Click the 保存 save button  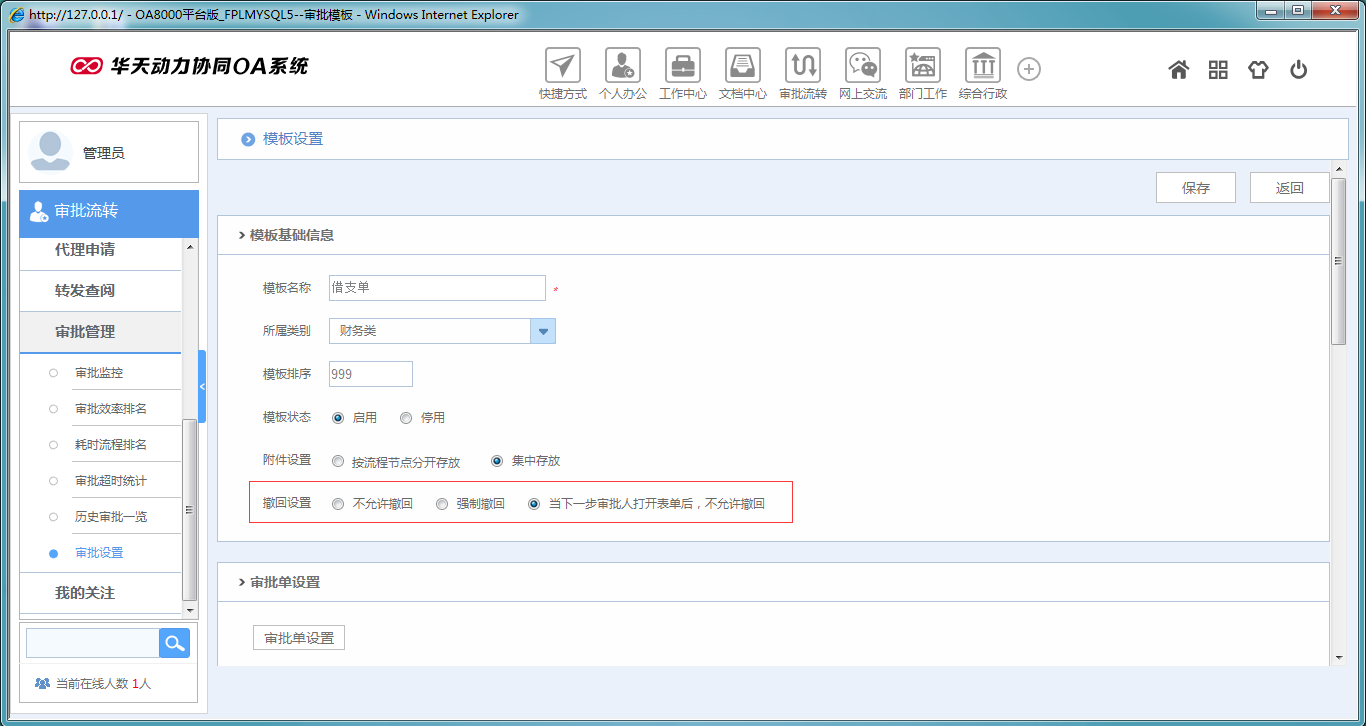(1195, 188)
